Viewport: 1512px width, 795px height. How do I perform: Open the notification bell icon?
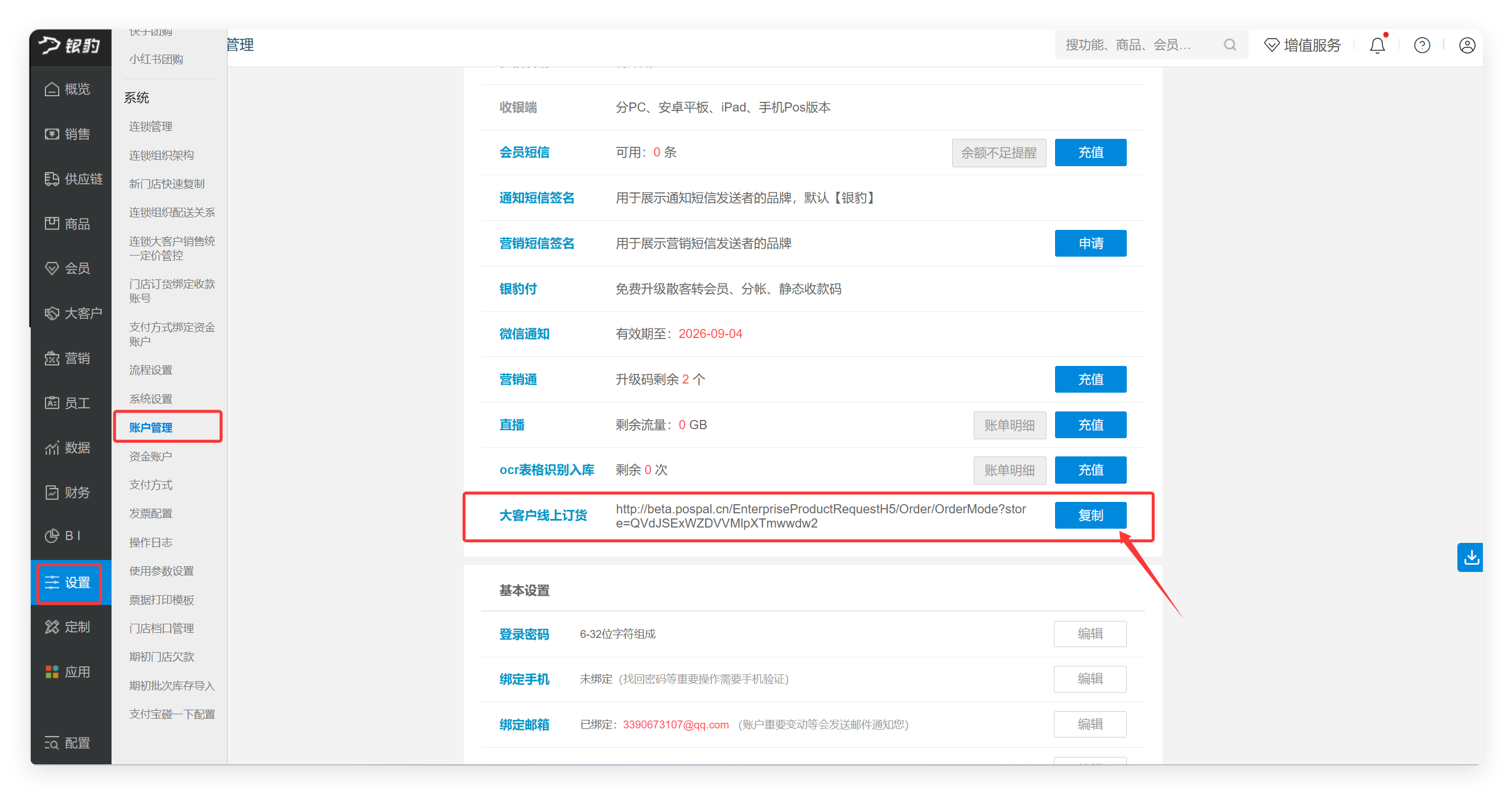[1377, 45]
